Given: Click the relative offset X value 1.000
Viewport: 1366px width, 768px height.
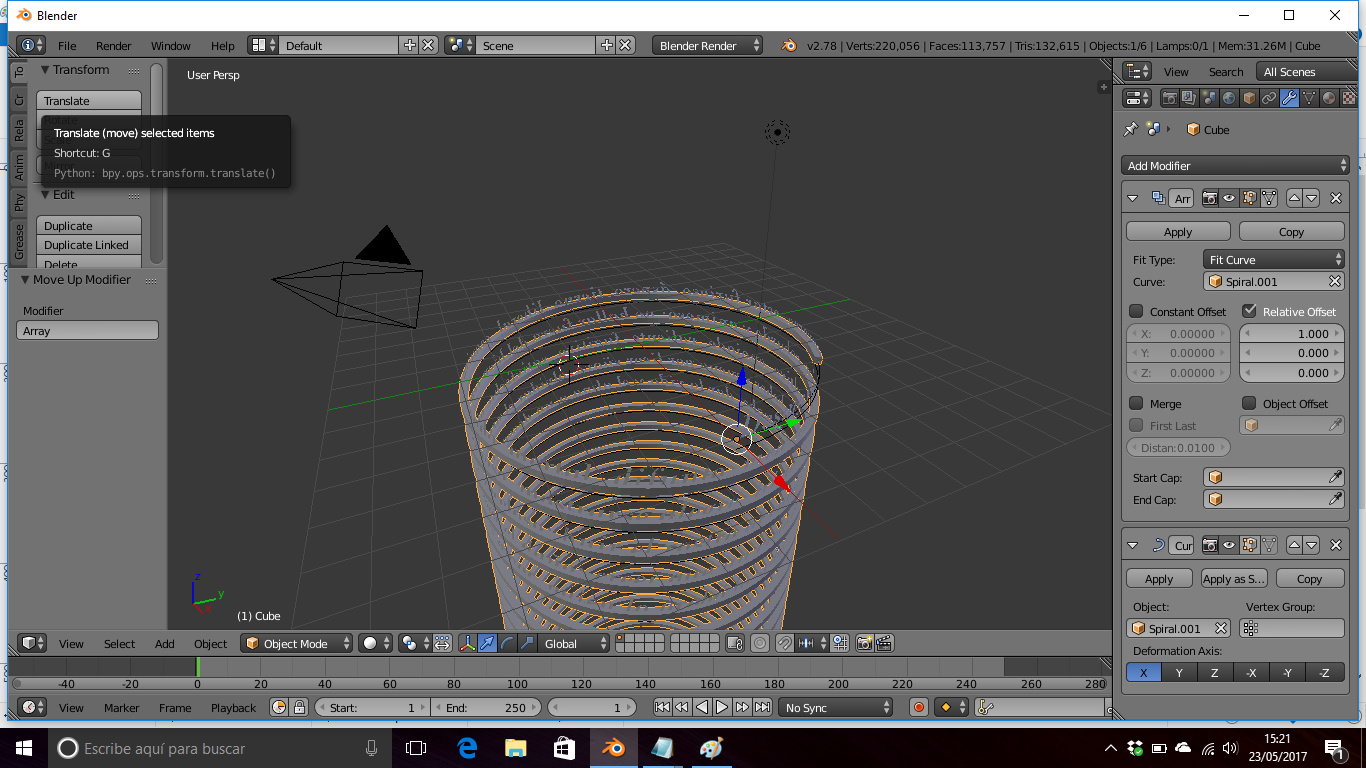Looking at the screenshot, I should [1292, 334].
